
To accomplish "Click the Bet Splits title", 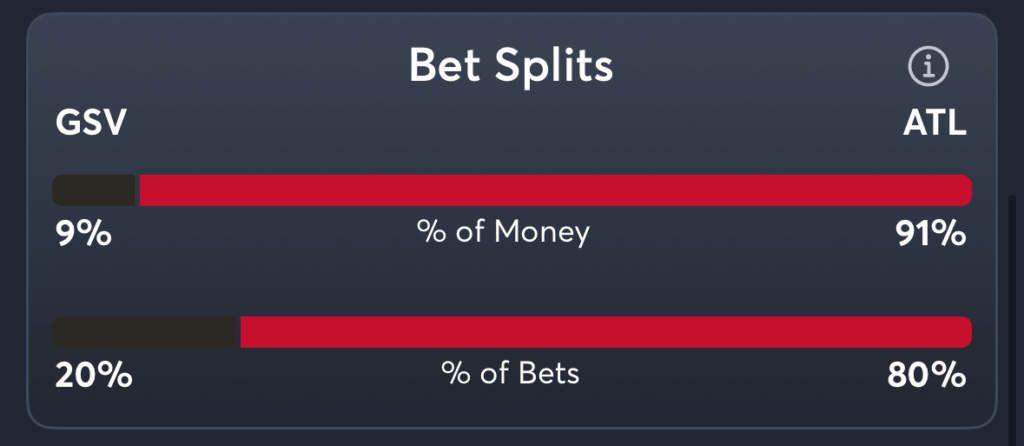I will tap(511, 65).
